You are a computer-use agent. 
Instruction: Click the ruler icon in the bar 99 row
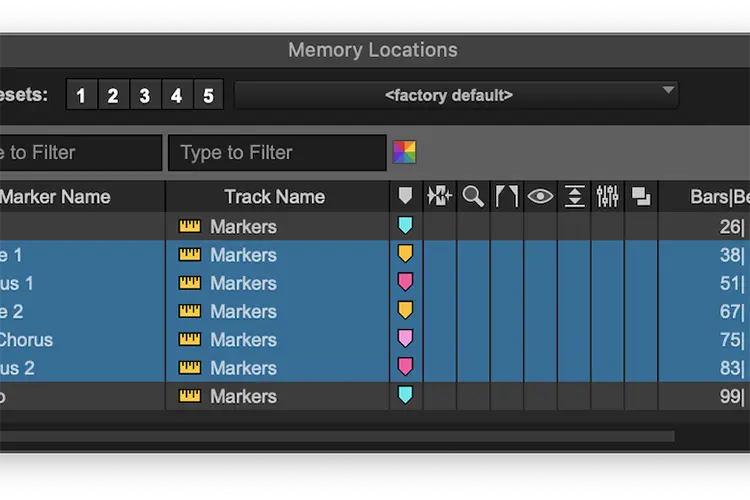190,395
